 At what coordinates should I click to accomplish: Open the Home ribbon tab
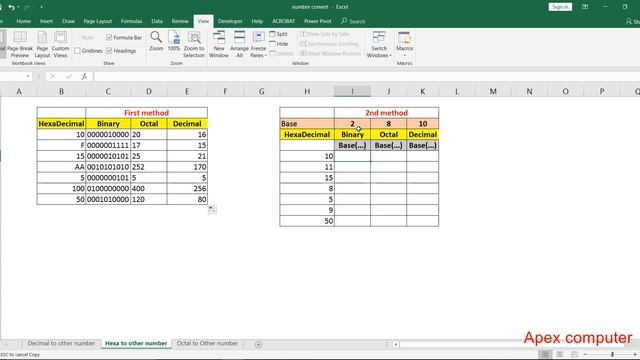tap(23, 21)
